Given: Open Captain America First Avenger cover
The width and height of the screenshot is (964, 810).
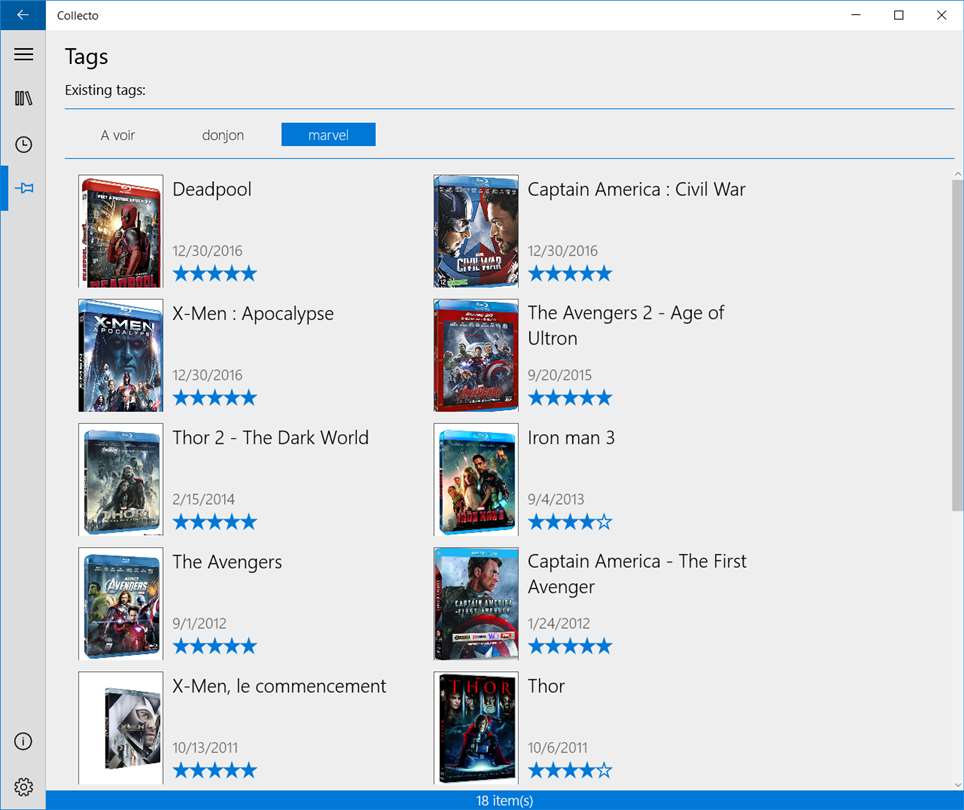Looking at the screenshot, I should (x=476, y=604).
